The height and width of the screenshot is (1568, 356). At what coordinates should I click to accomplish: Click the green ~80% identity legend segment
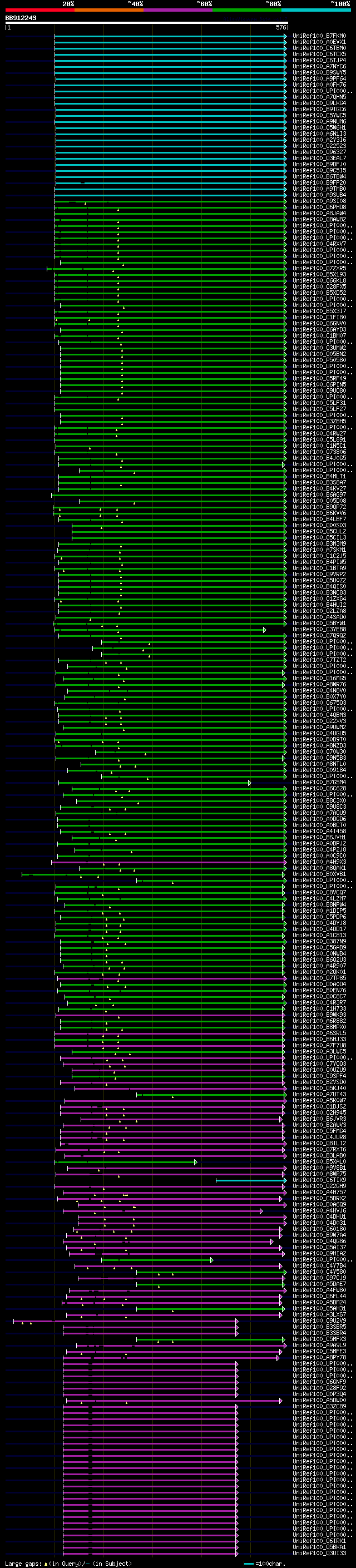point(247,10)
